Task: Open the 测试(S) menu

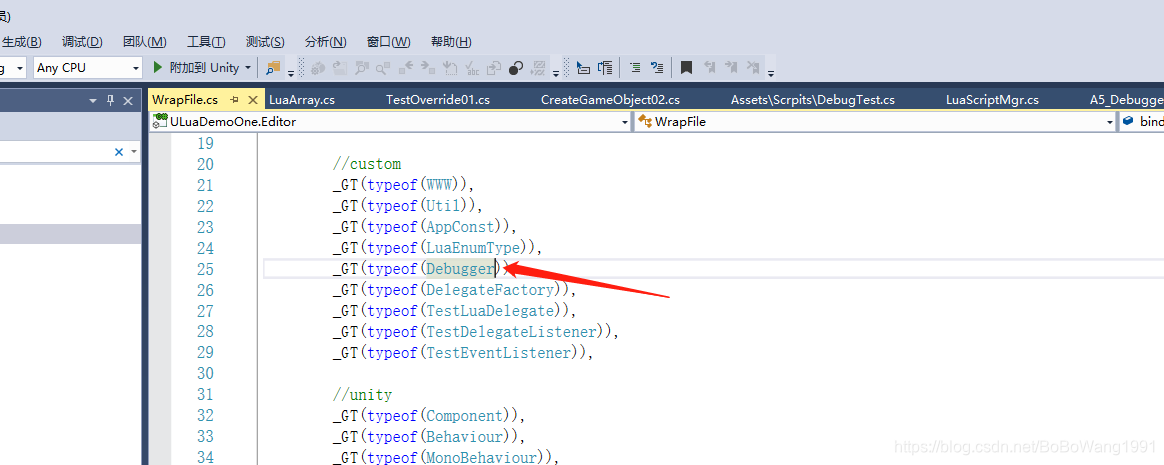Action: (265, 42)
